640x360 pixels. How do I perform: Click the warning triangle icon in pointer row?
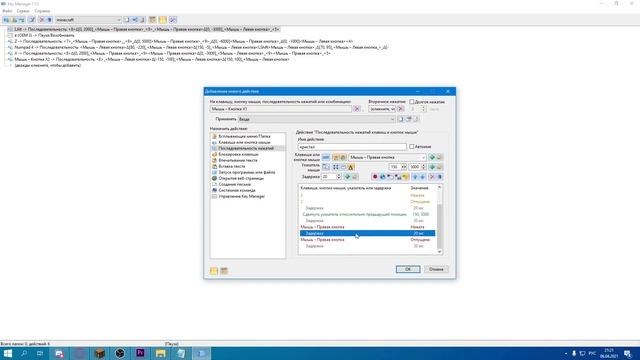[351, 167]
